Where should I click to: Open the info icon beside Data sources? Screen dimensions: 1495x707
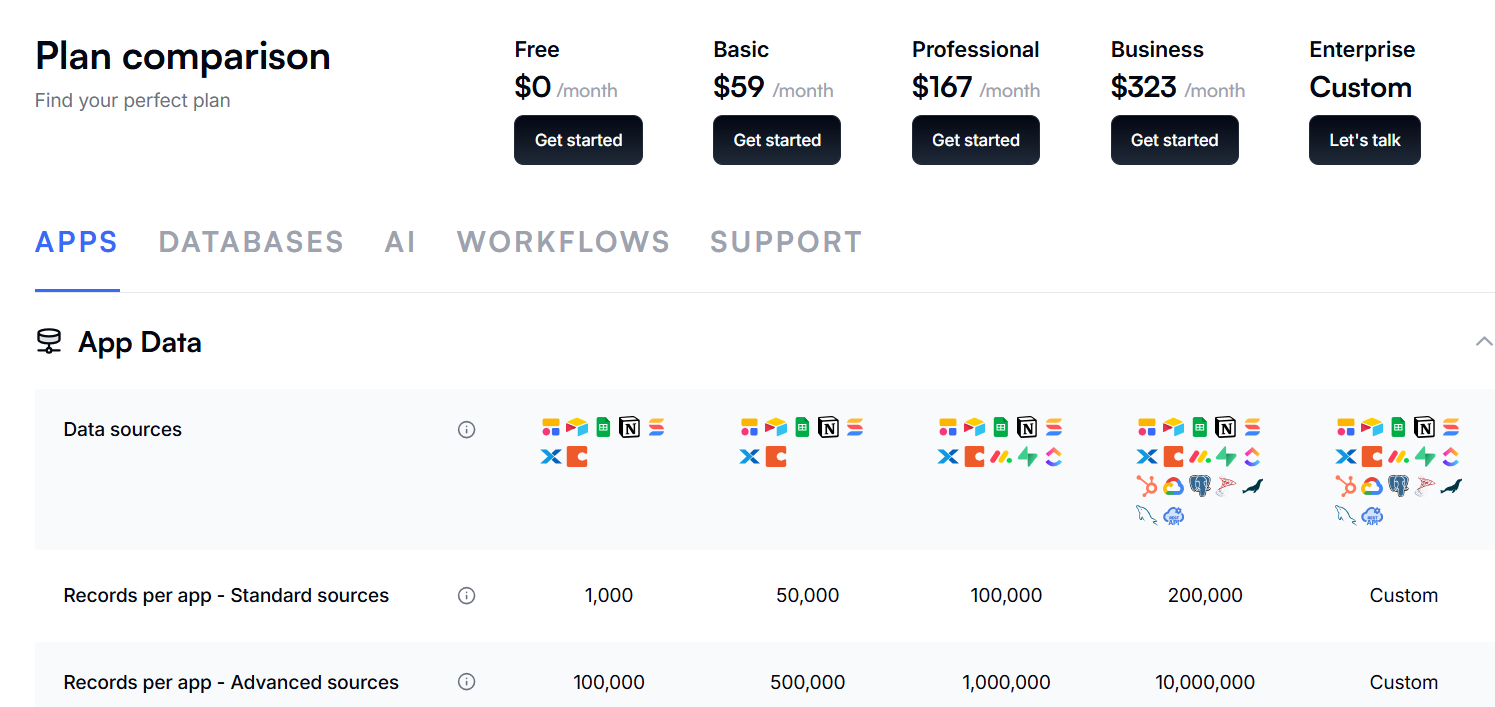tap(466, 430)
